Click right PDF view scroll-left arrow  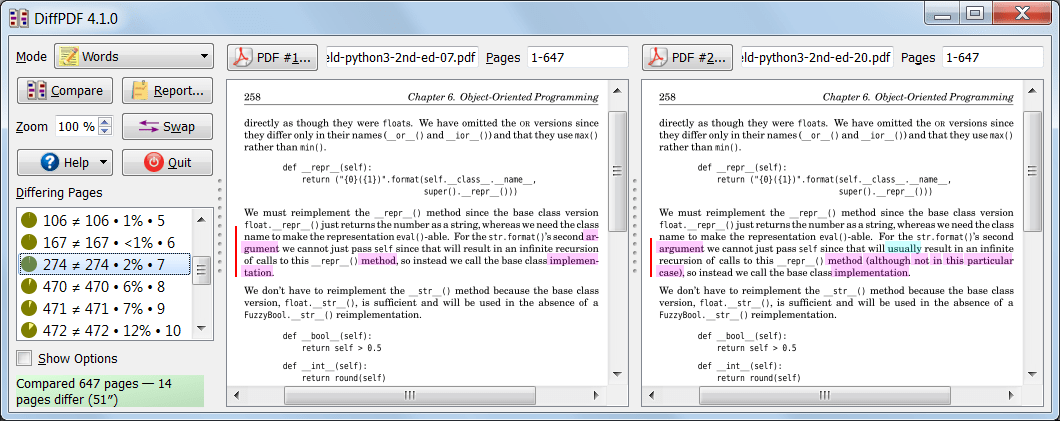(652, 395)
